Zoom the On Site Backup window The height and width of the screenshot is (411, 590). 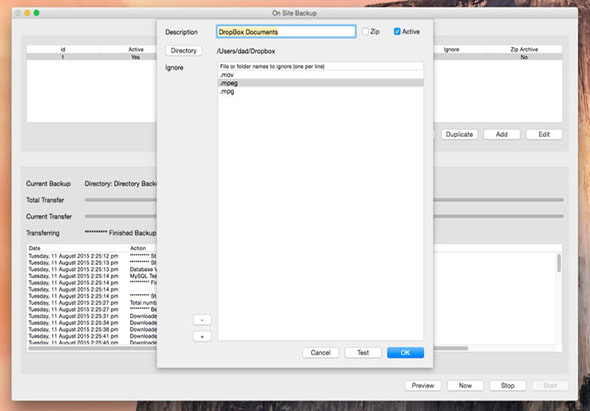click(36, 13)
